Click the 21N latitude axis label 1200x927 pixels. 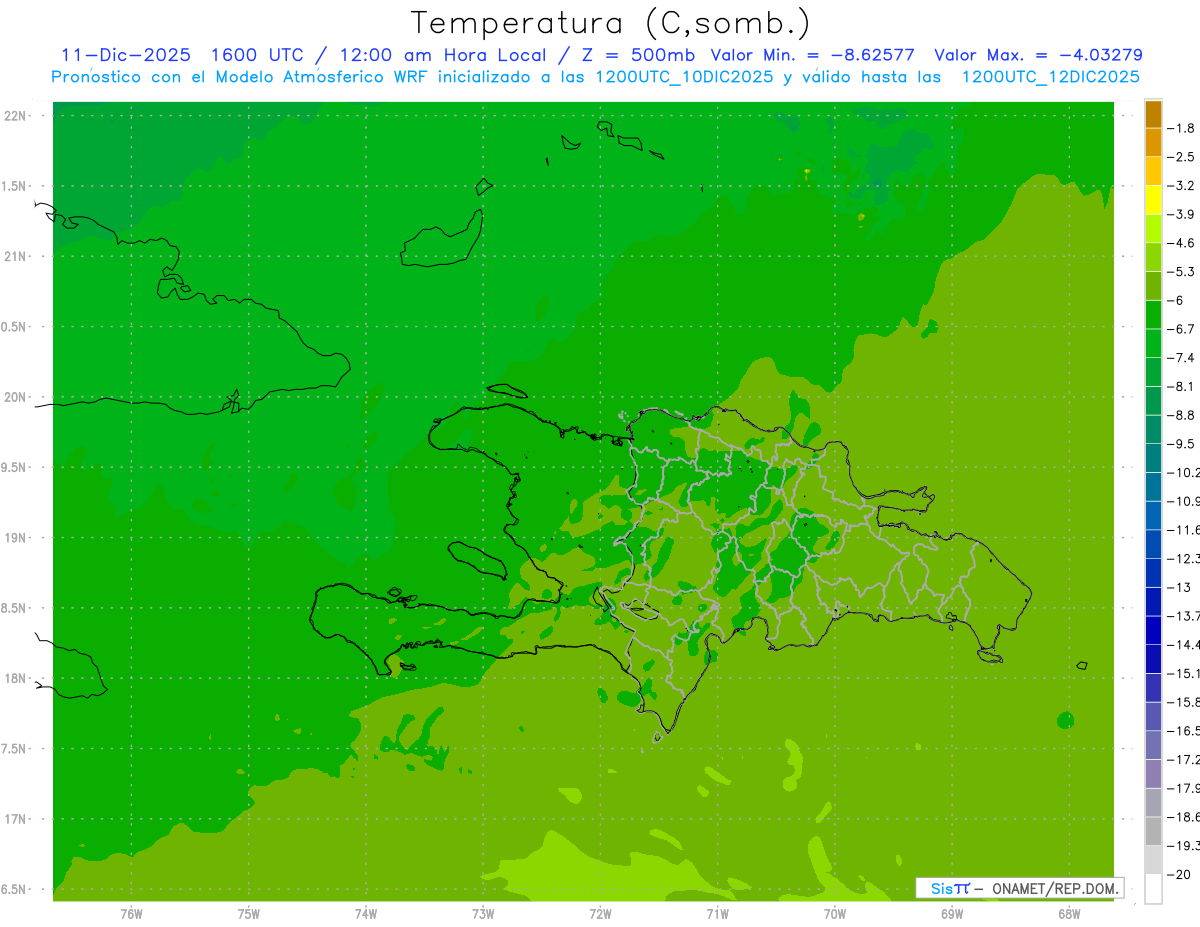pos(15,256)
